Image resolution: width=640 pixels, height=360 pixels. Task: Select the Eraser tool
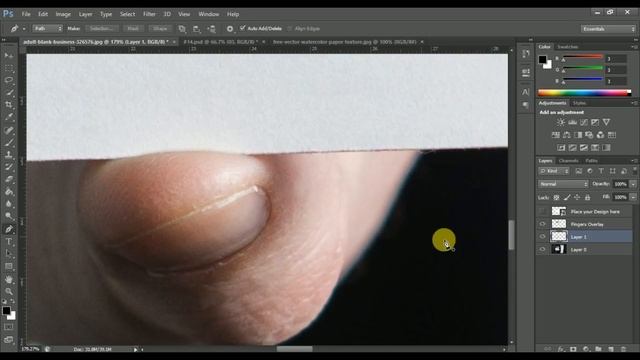(9, 180)
